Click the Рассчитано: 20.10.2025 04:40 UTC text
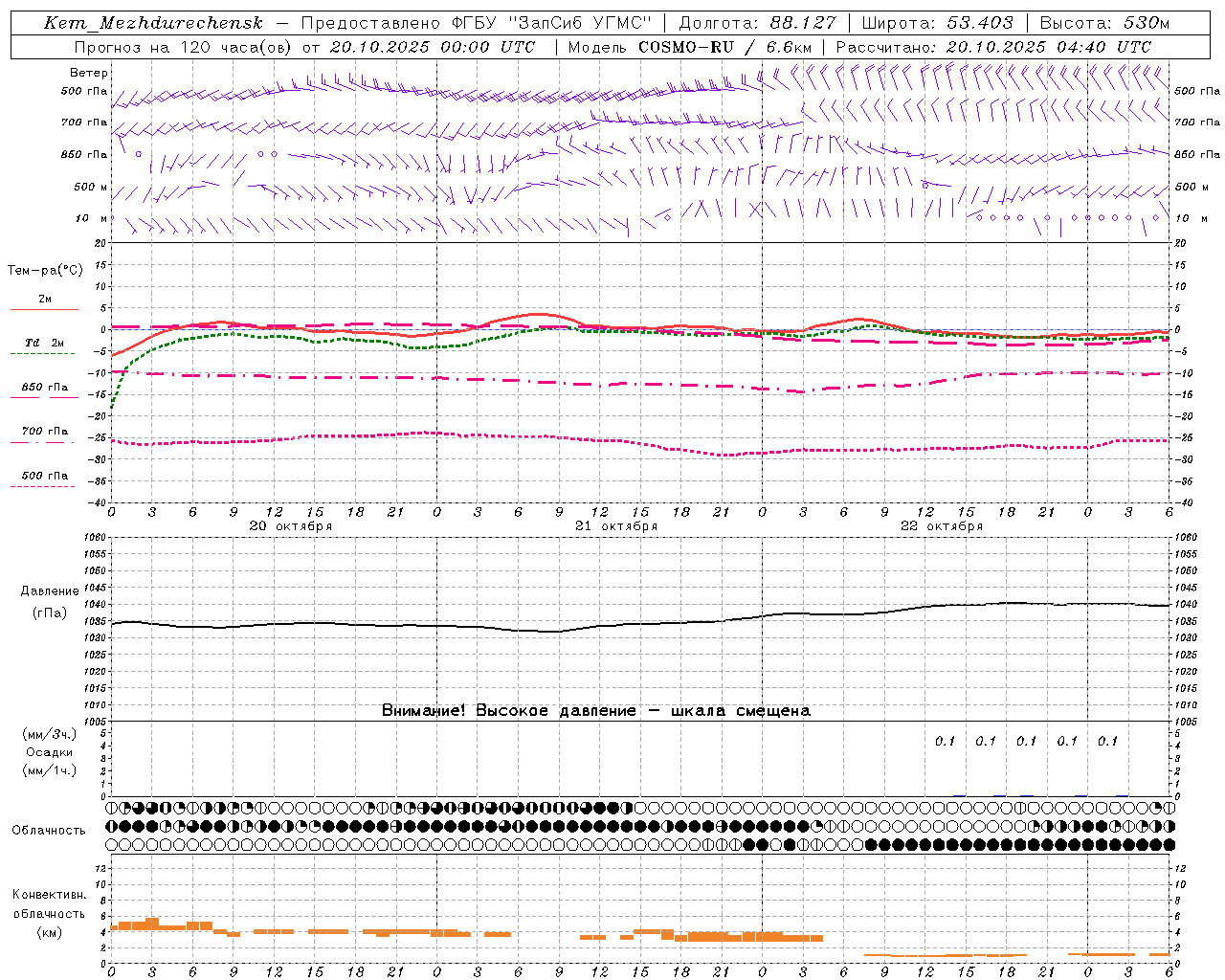 pyautogui.click(x=993, y=47)
